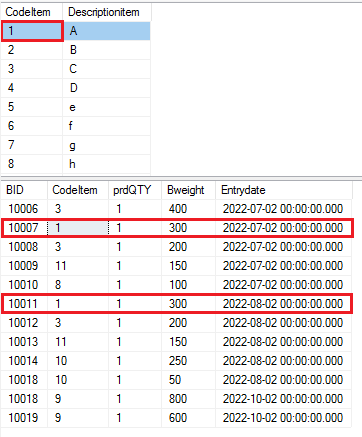Click the Descriptionitem column header
Screen dimensions: 362x437
[107, 12]
